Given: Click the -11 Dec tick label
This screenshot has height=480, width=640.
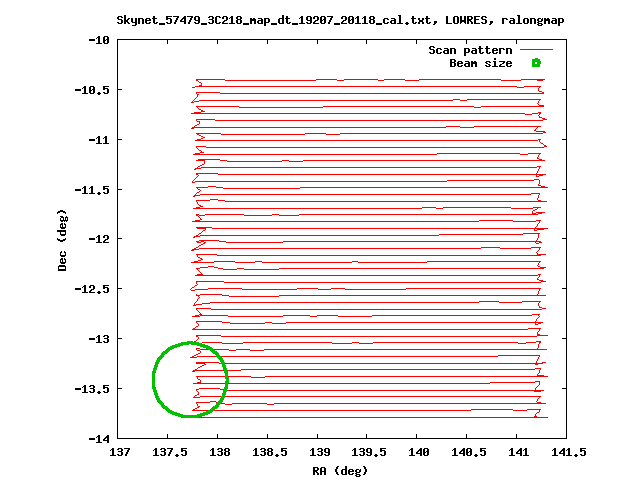Looking at the screenshot, I should pos(99,140).
